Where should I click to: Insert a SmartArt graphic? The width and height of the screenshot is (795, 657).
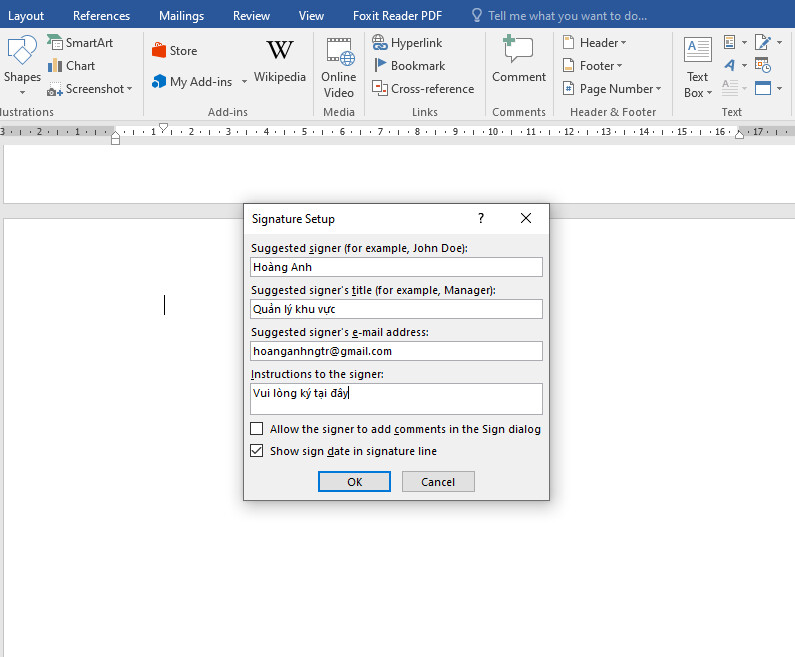(x=80, y=43)
